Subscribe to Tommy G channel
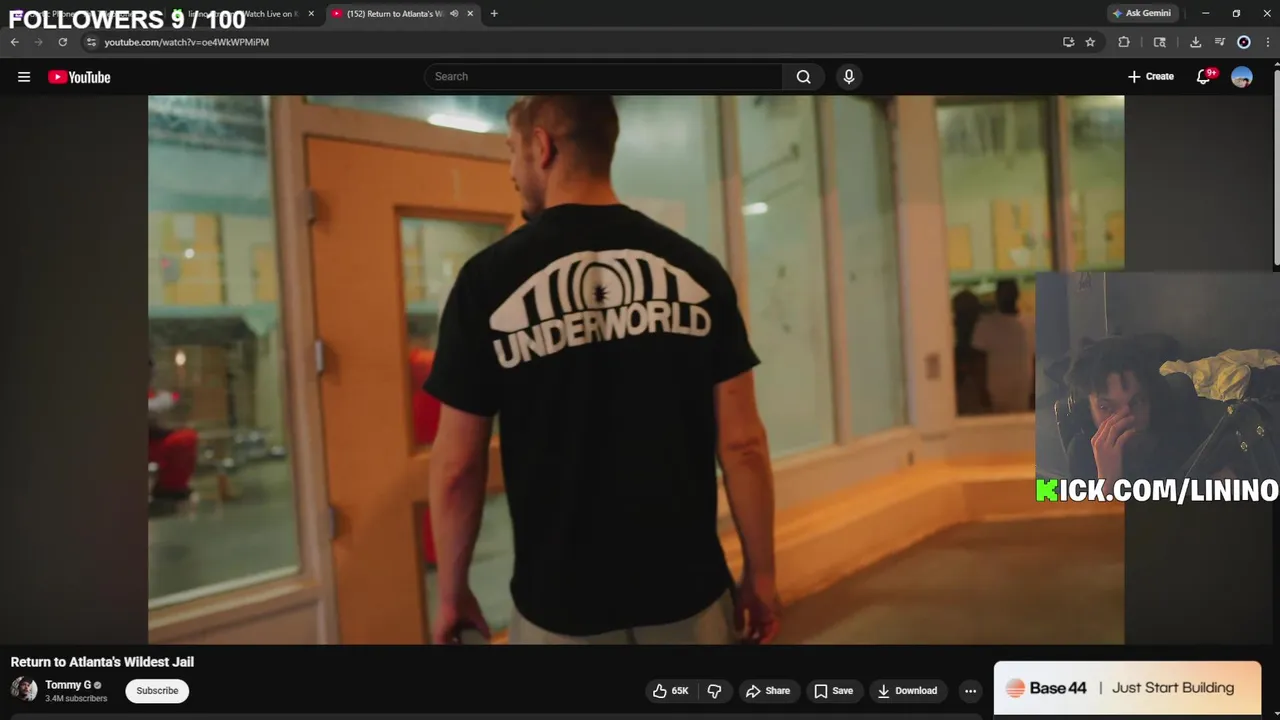Screen dimensions: 1280x720 tap(157, 691)
